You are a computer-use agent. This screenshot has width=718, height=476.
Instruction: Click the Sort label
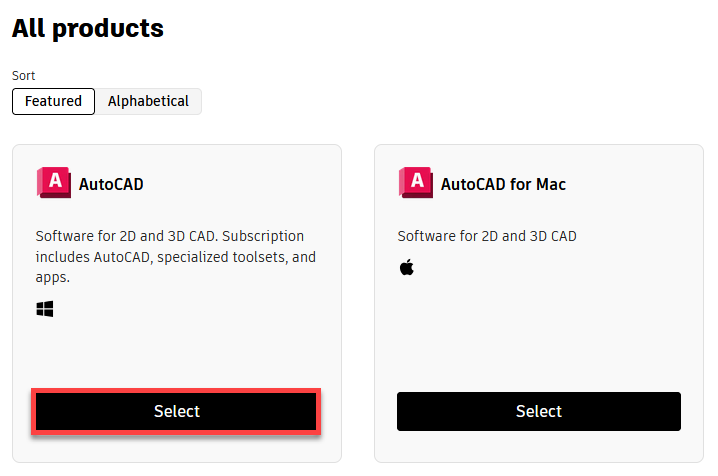[x=23, y=76]
